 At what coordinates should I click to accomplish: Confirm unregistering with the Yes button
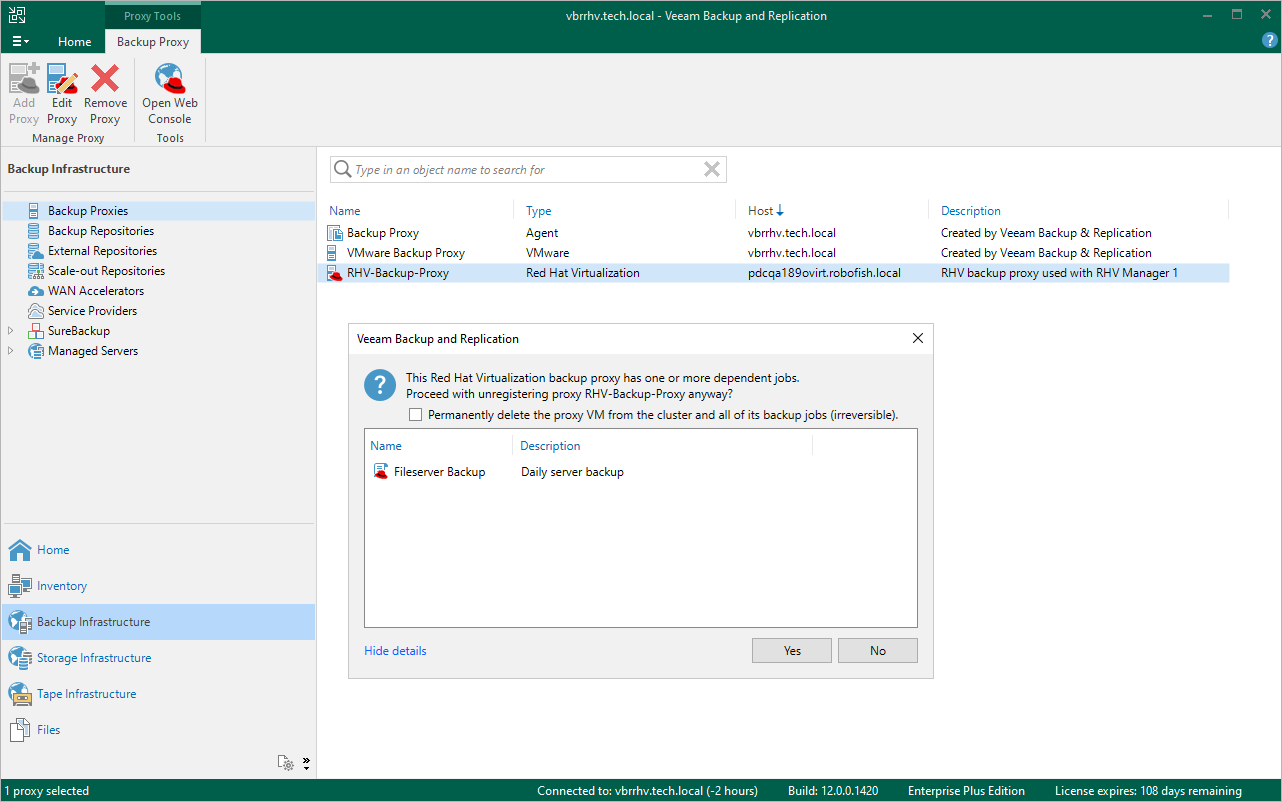point(792,651)
